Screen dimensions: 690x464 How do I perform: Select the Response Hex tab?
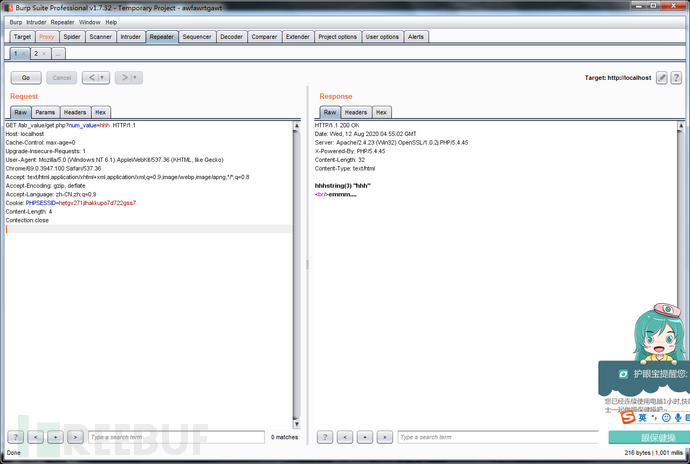pos(381,112)
